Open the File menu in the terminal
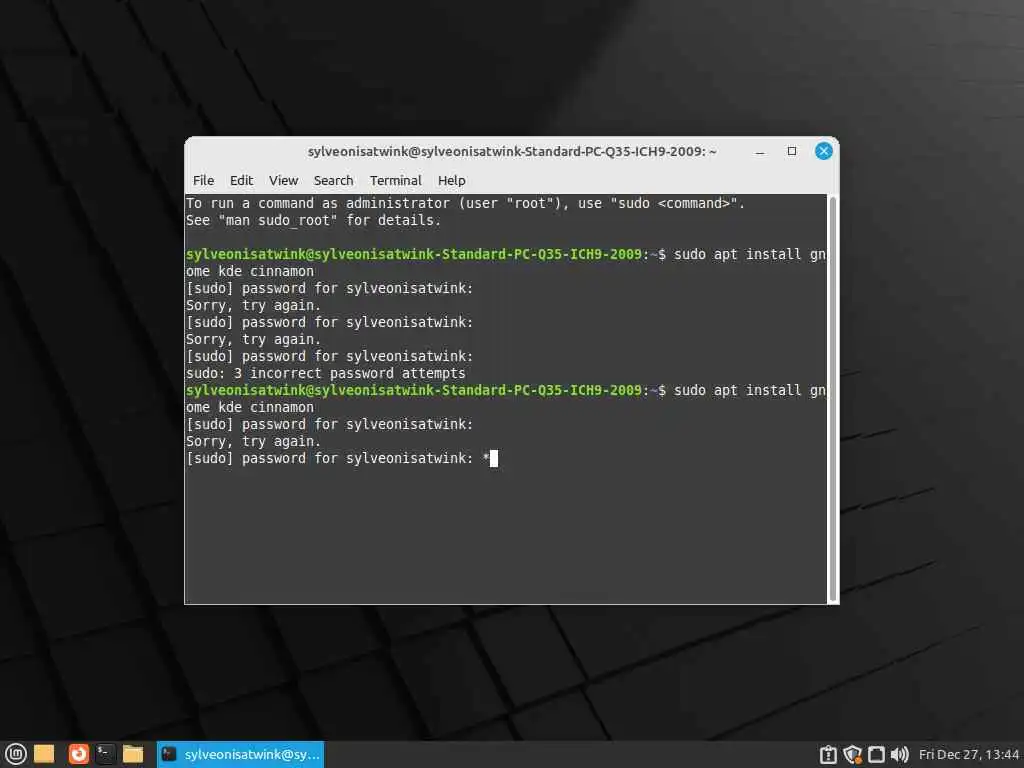The height and width of the screenshot is (768, 1024). [x=203, y=180]
